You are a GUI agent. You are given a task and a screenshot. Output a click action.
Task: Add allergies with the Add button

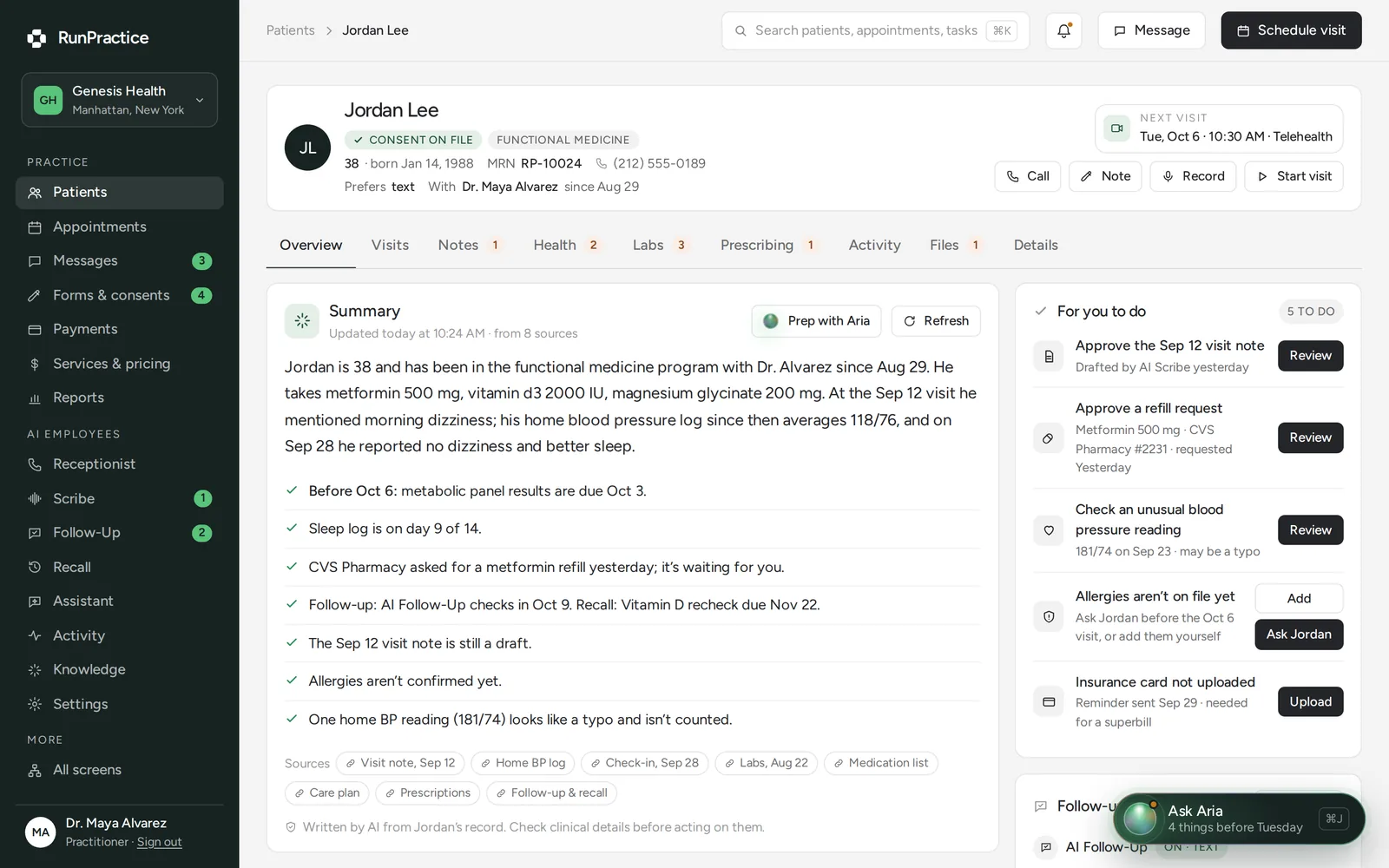(x=1299, y=598)
